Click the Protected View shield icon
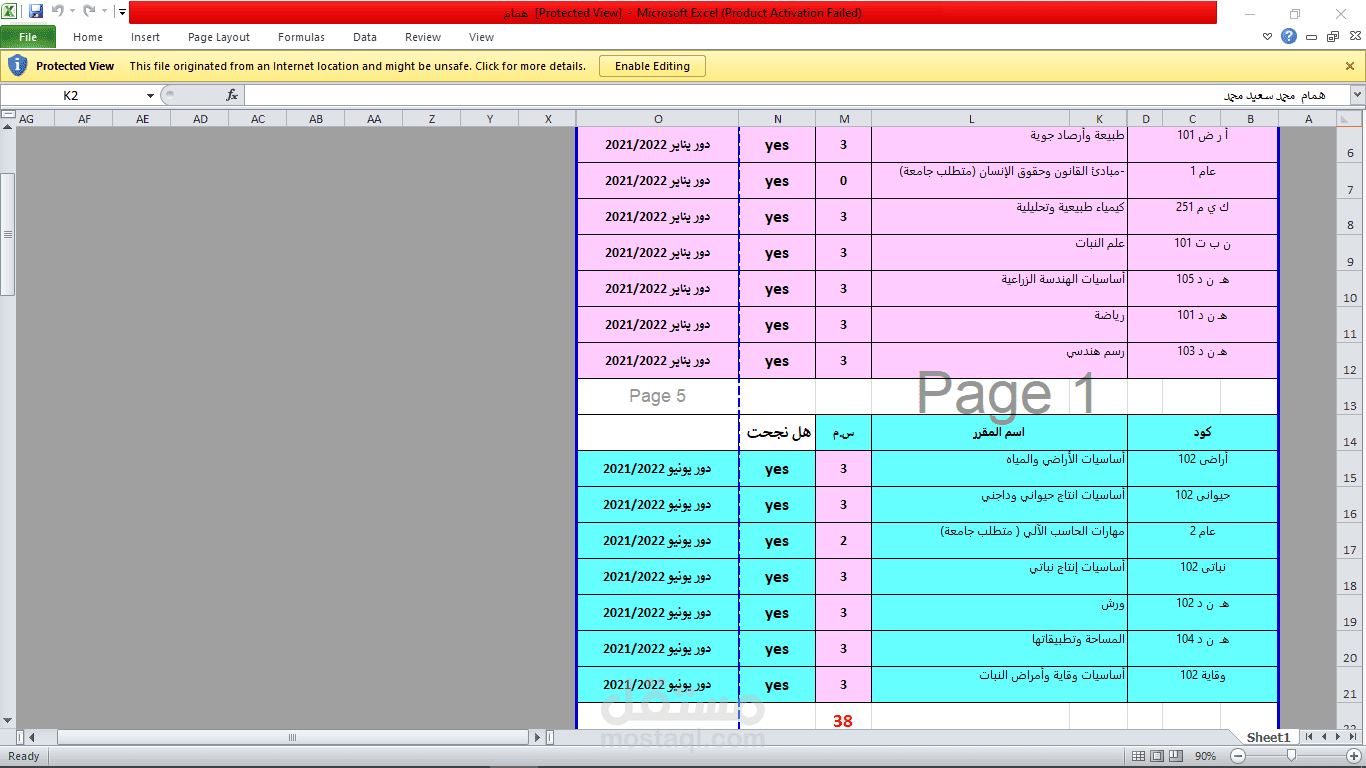 tap(17, 66)
